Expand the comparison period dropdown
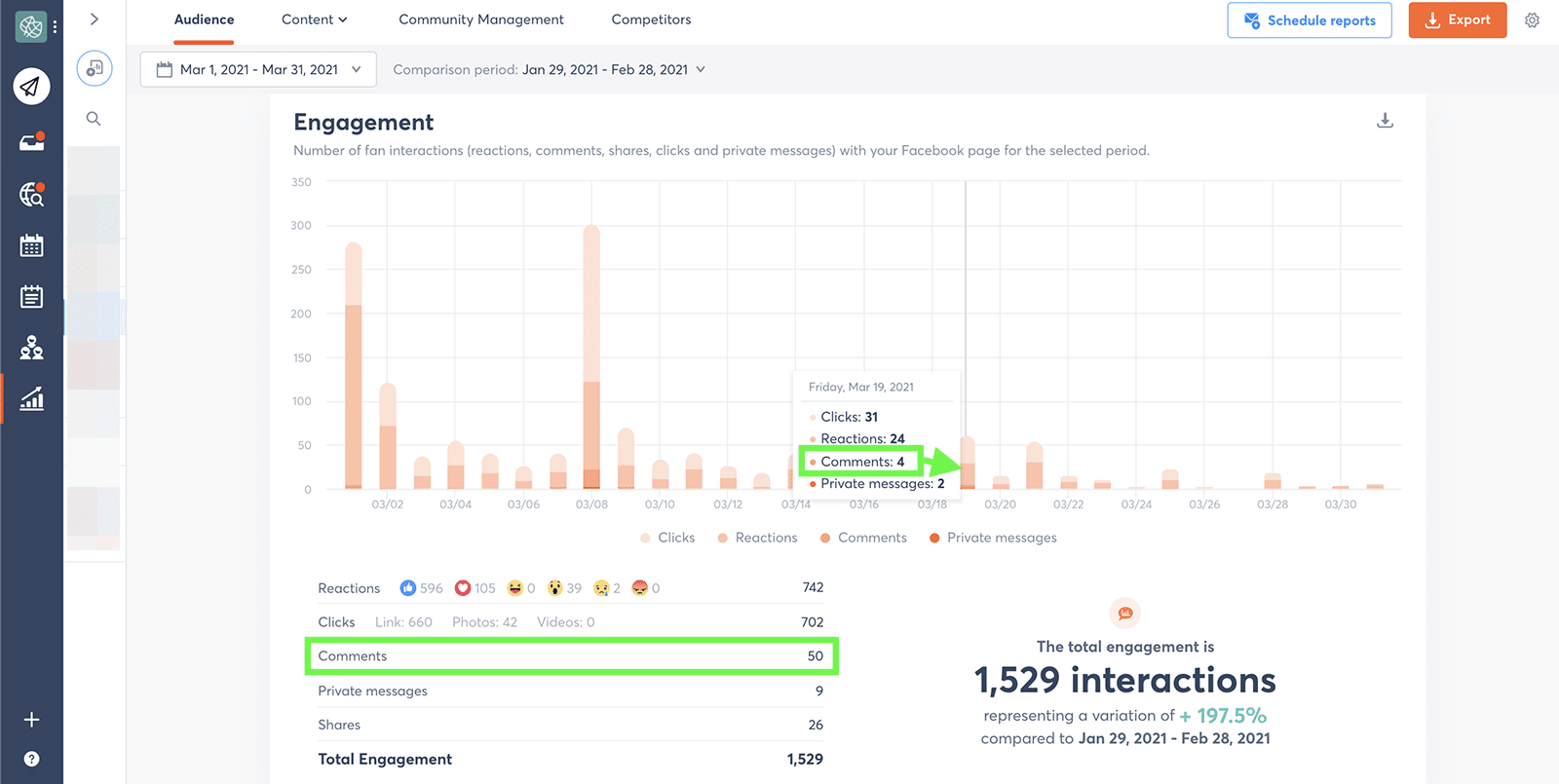Viewport: 1559px width, 784px height. (x=550, y=69)
